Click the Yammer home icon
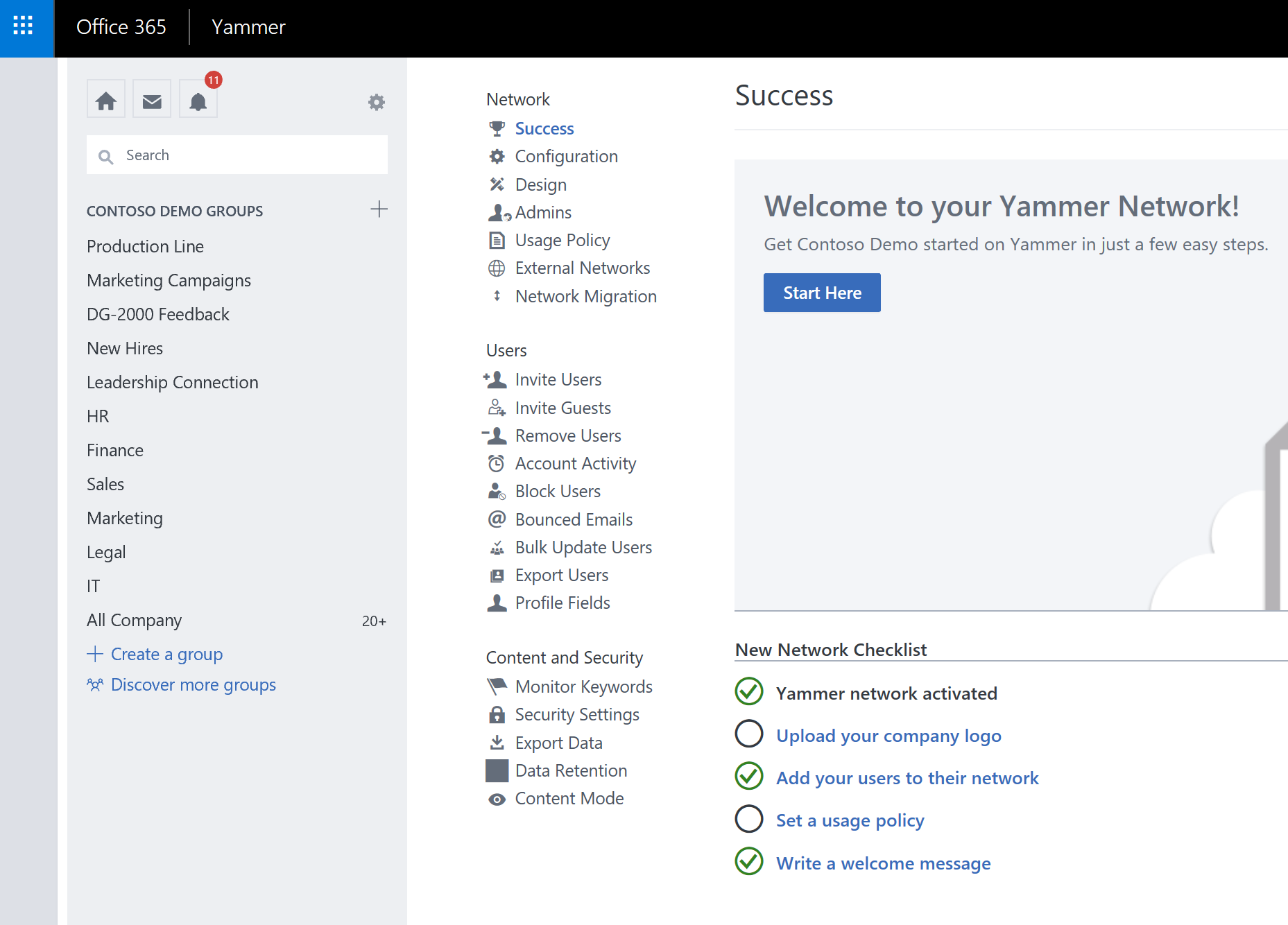The image size is (1288, 925). [x=105, y=99]
